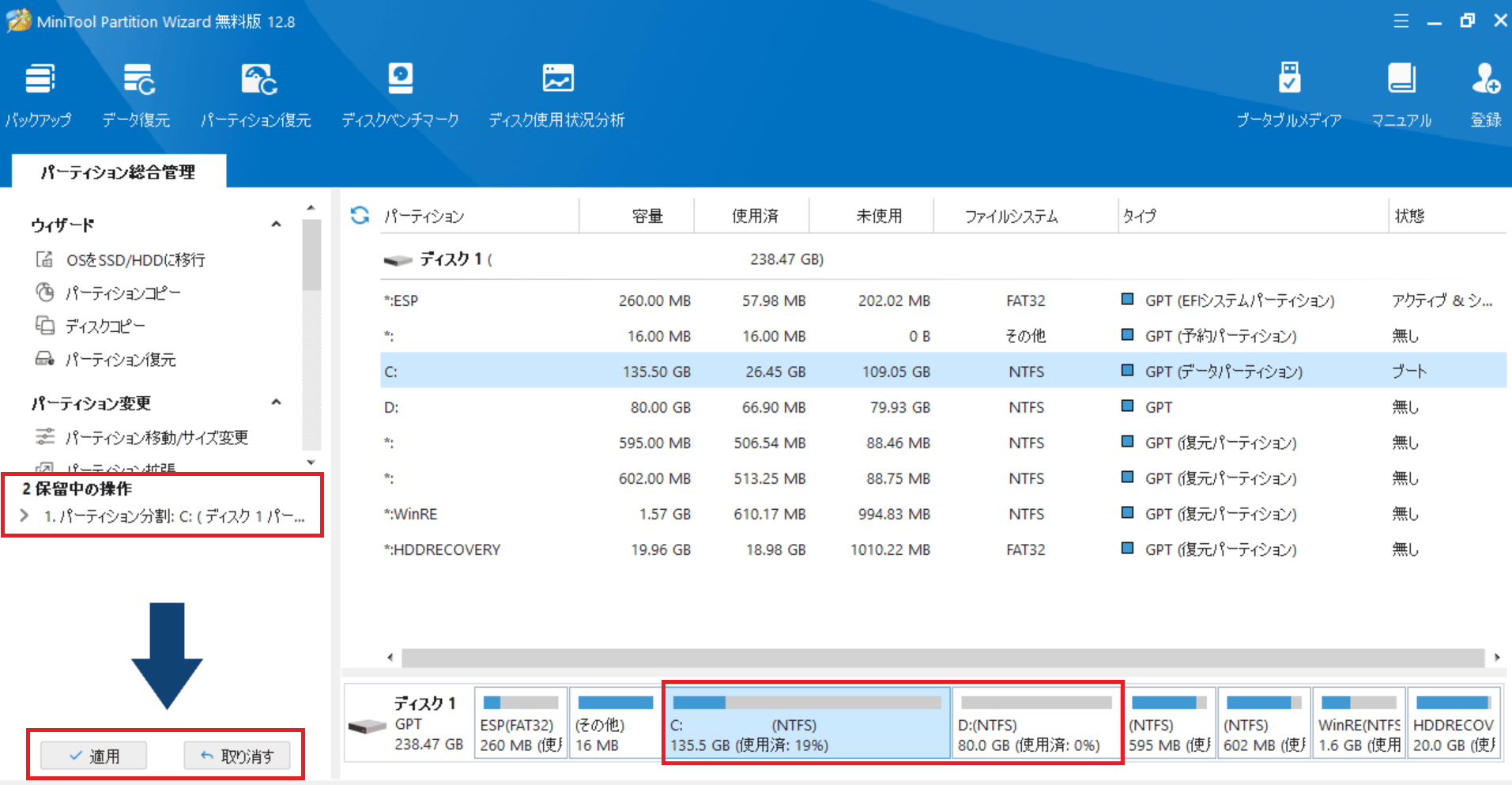
Task: Click the partition list horizontal scrollbar
Action: [943, 657]
